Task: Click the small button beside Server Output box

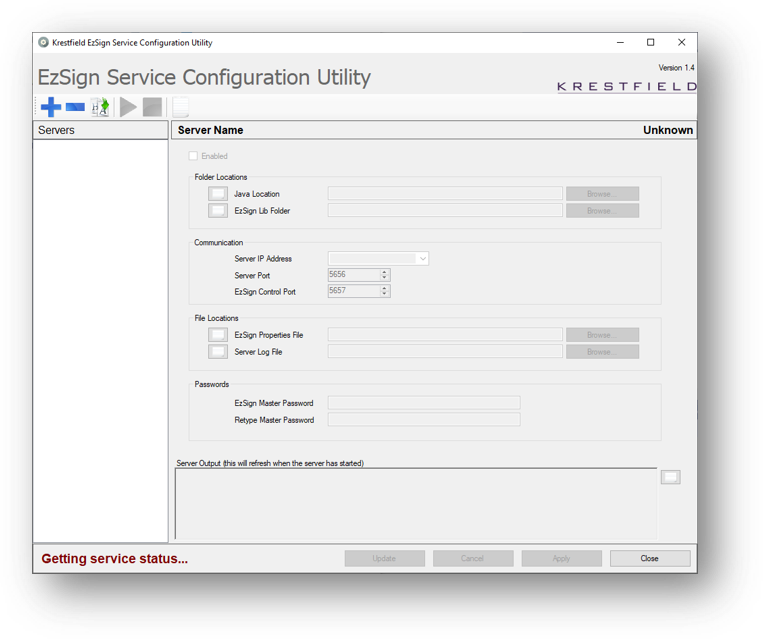Action: [x=671, y=477]
